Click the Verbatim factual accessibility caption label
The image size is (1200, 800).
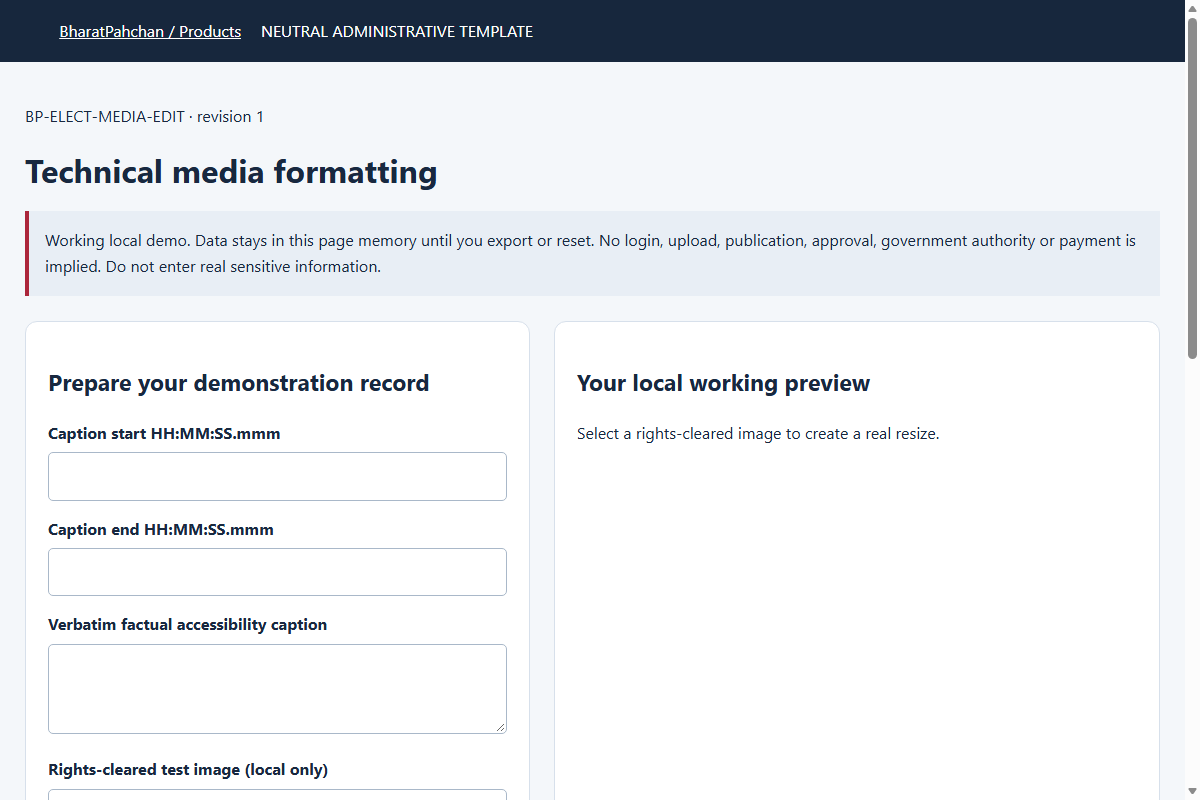(188, 625)
